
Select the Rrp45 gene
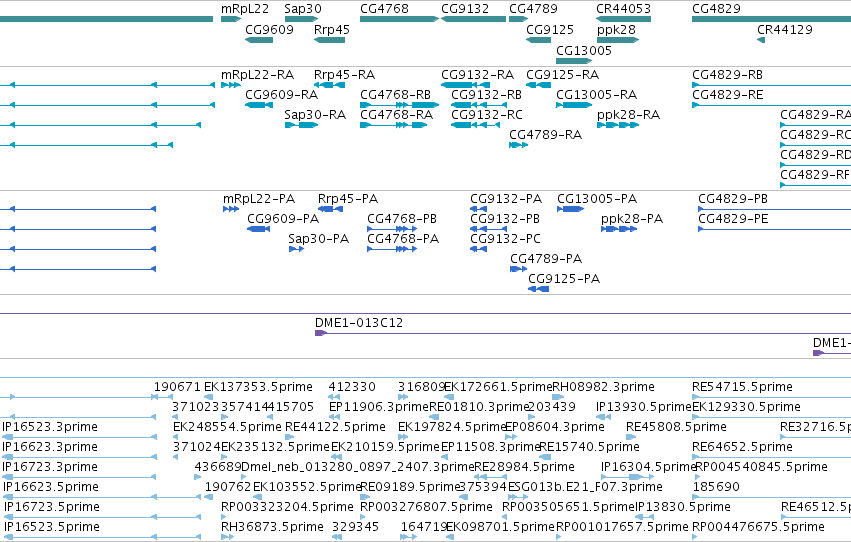pos(329,40)
